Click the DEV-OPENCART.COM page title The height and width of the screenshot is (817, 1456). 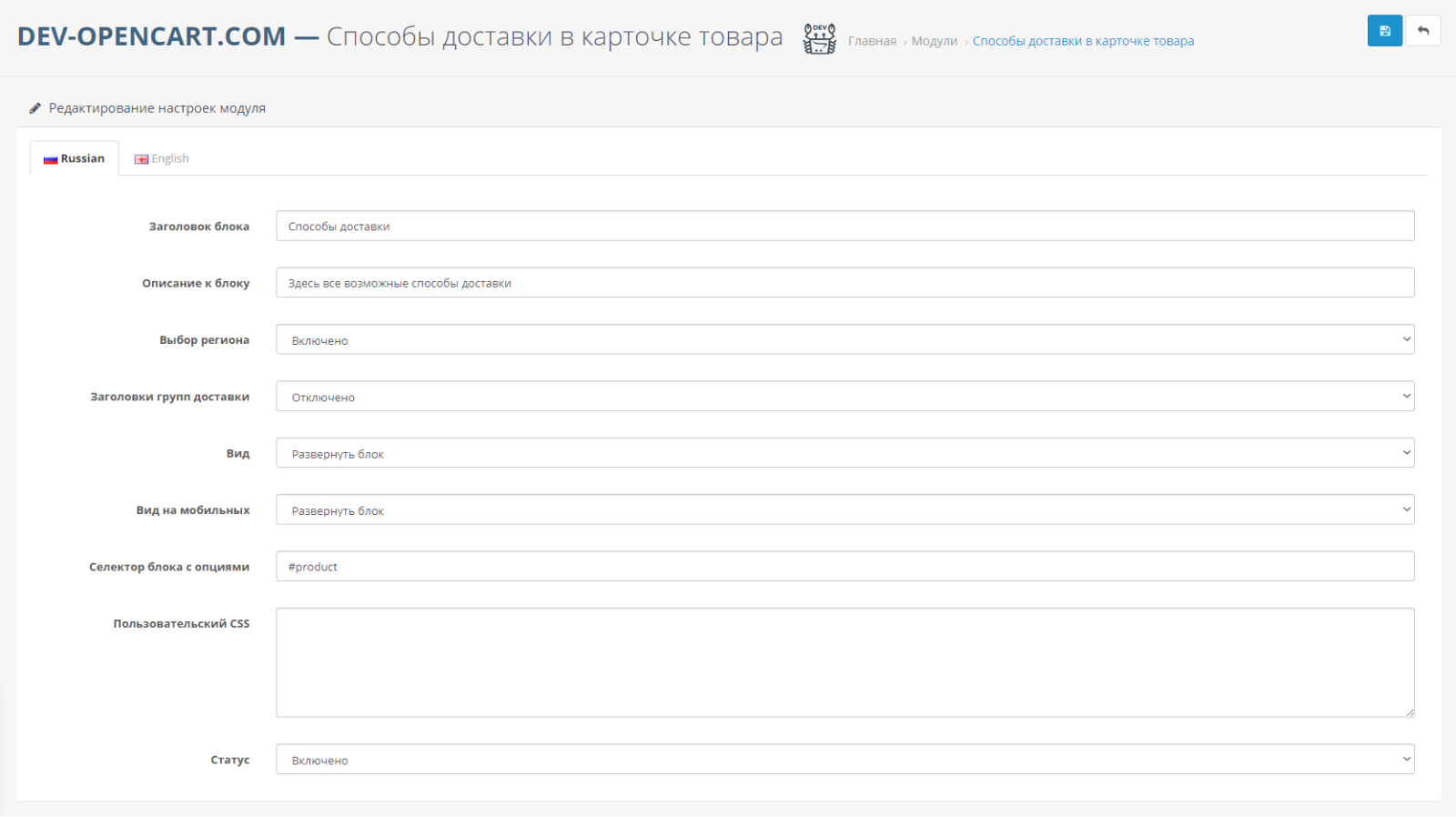click(151, 36)
